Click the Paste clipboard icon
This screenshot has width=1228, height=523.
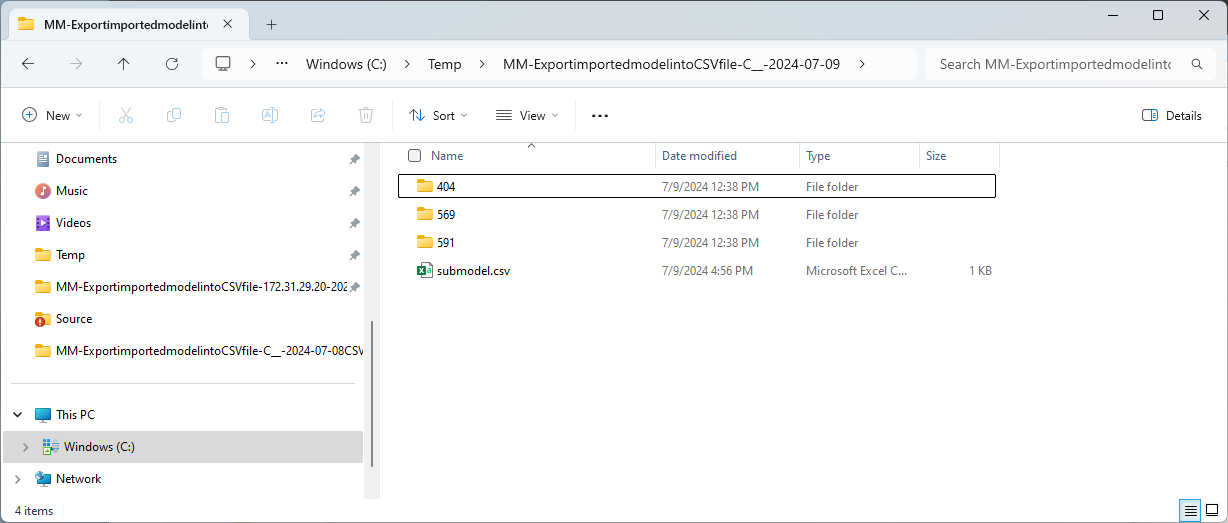click(222, 115)
